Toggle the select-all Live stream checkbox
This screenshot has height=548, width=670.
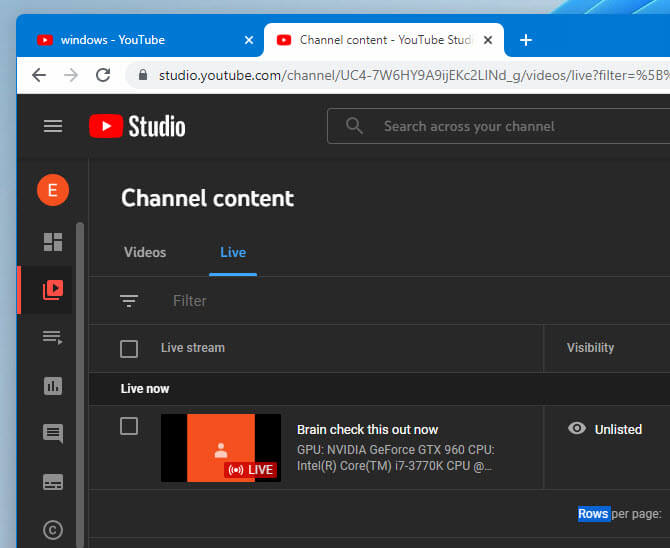(x=129, y=349)
